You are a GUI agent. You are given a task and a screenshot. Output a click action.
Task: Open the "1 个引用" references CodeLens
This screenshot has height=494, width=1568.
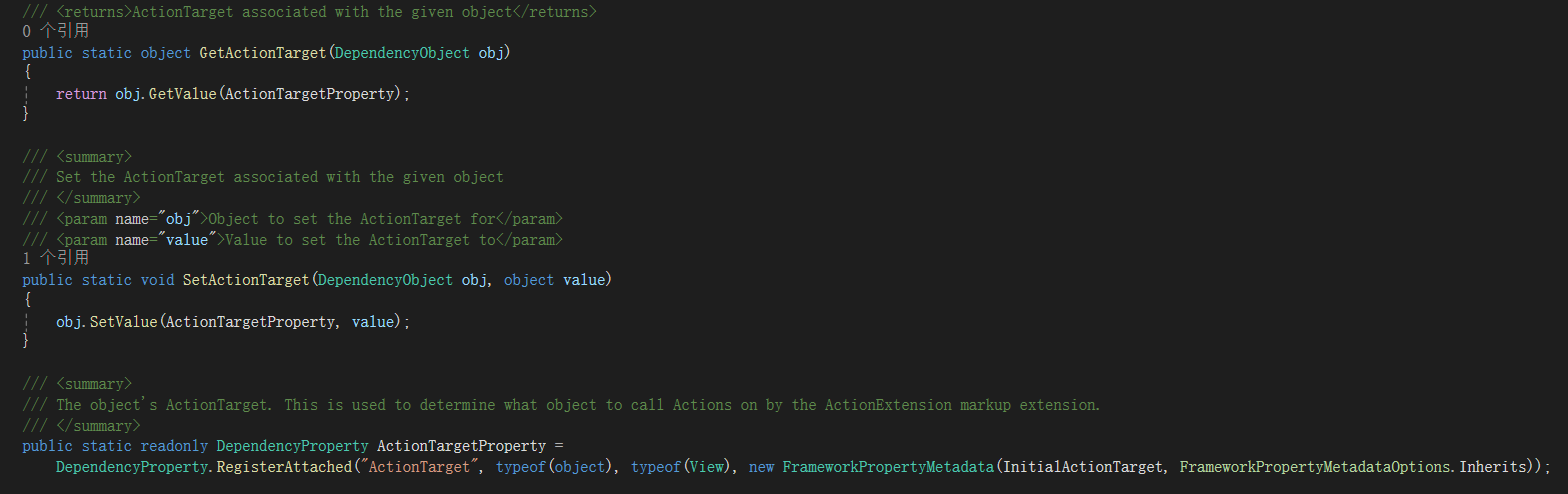click(56, 259)
